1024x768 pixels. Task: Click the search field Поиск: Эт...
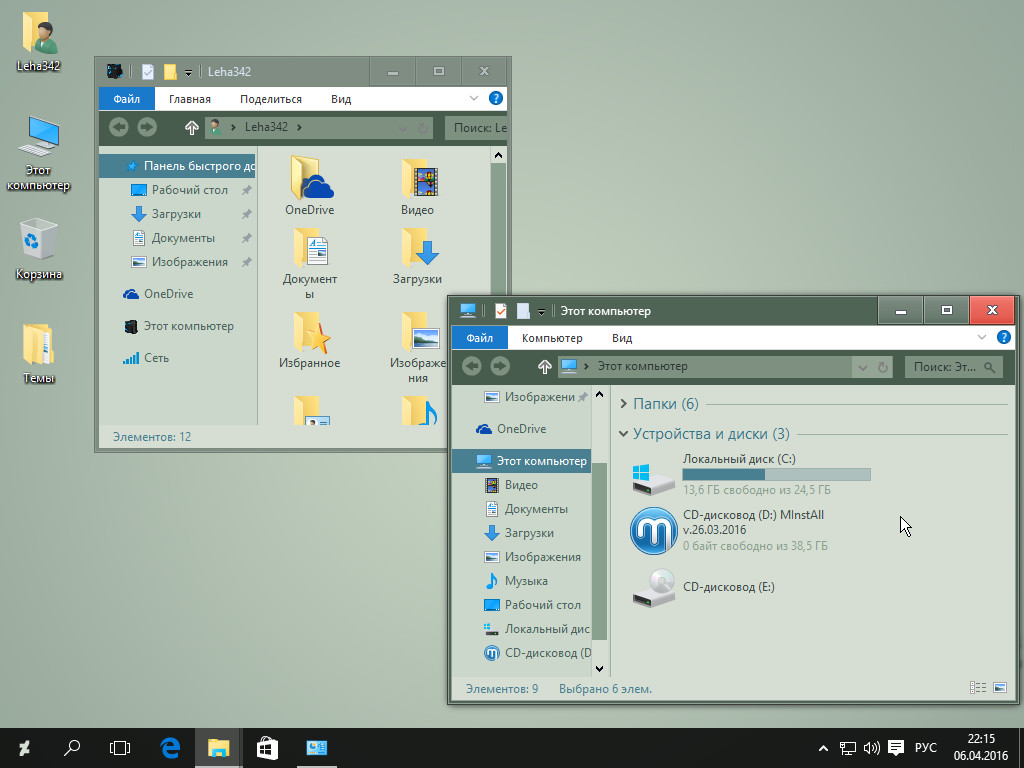pyautogui.click(x=944, y=367)
